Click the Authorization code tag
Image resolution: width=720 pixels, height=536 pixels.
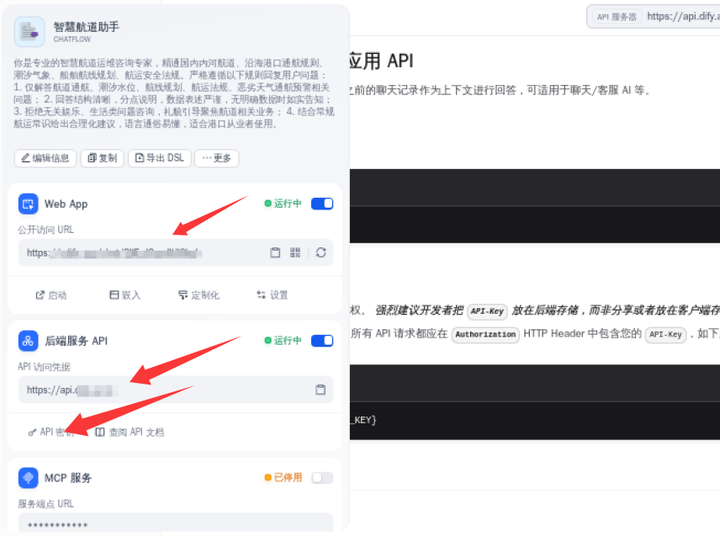coord(485,334)
